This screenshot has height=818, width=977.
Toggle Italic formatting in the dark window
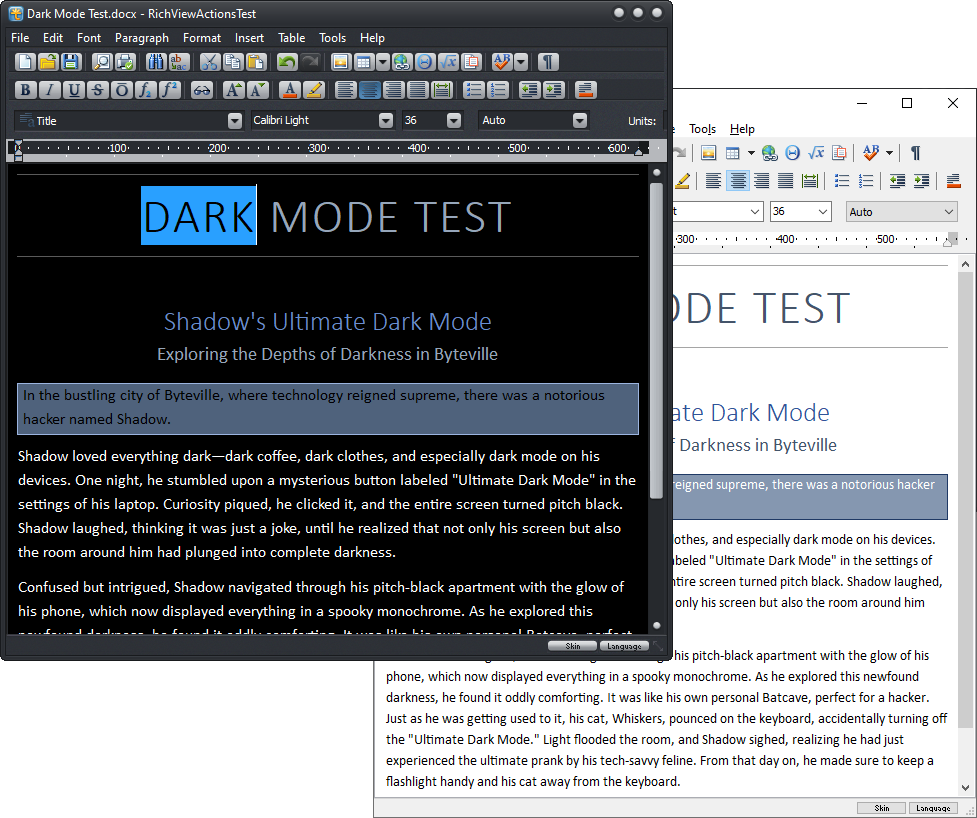pos(50,90)
